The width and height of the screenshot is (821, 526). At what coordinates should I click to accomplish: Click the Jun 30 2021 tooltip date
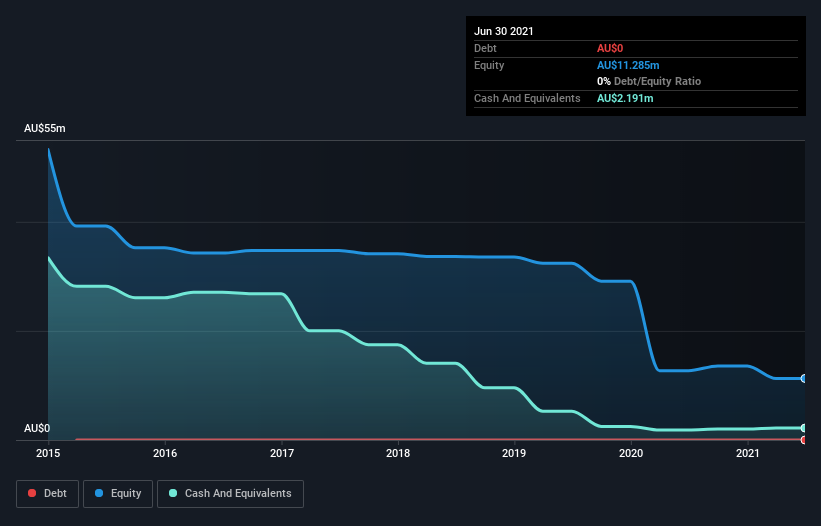tap(504, 31)
